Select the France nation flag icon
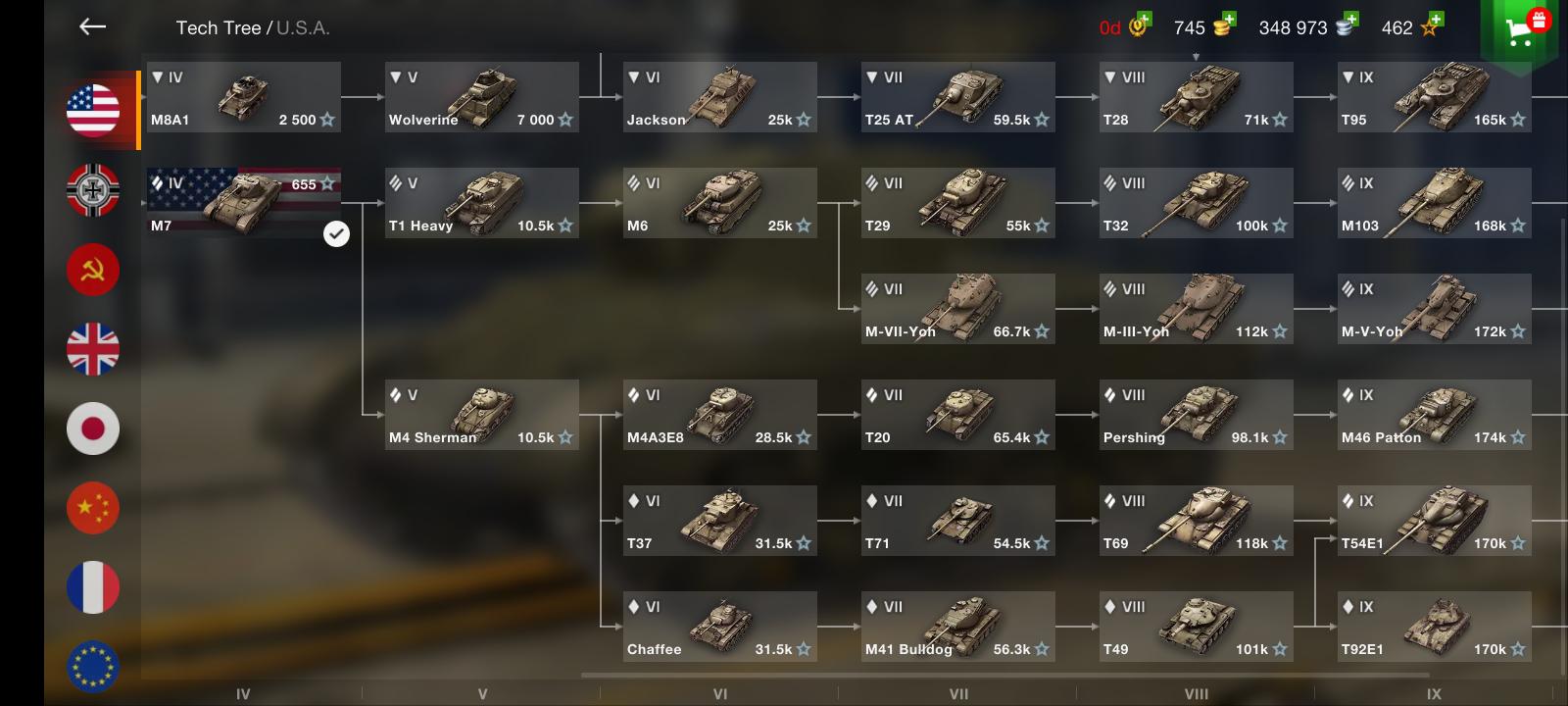1568x706 pixels. click(93, 587)
